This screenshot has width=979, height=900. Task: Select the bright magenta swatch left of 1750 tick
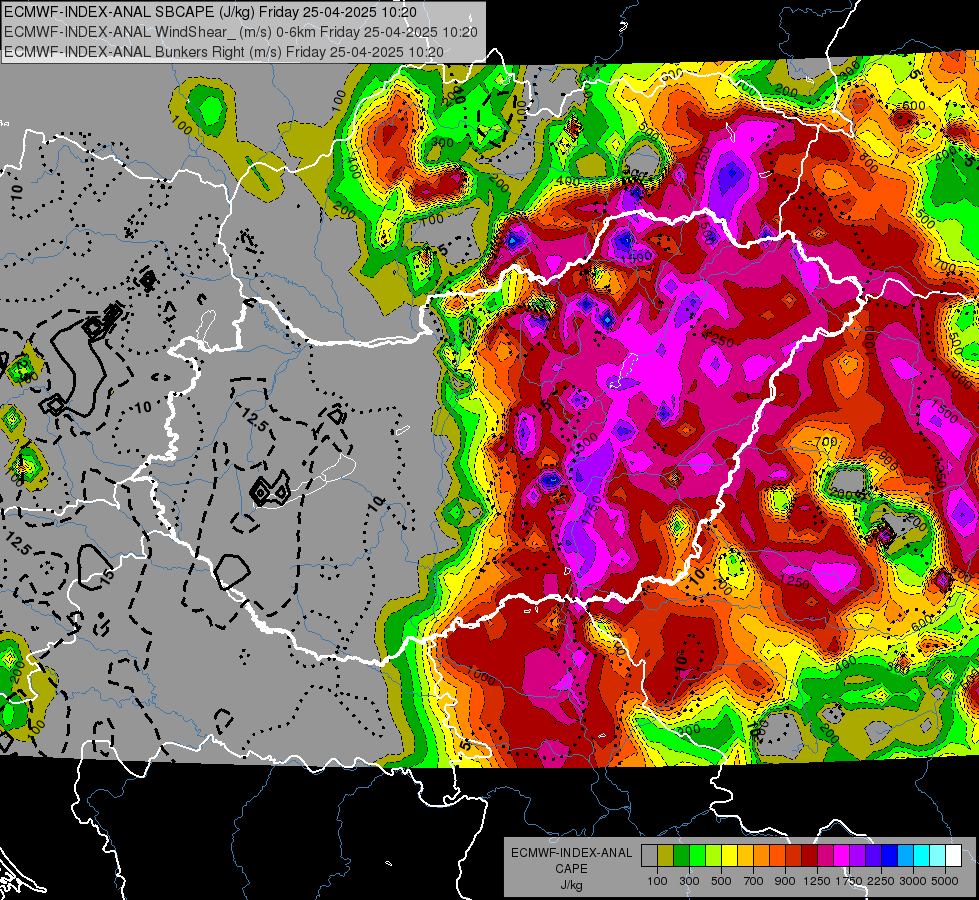coord(842,856)
